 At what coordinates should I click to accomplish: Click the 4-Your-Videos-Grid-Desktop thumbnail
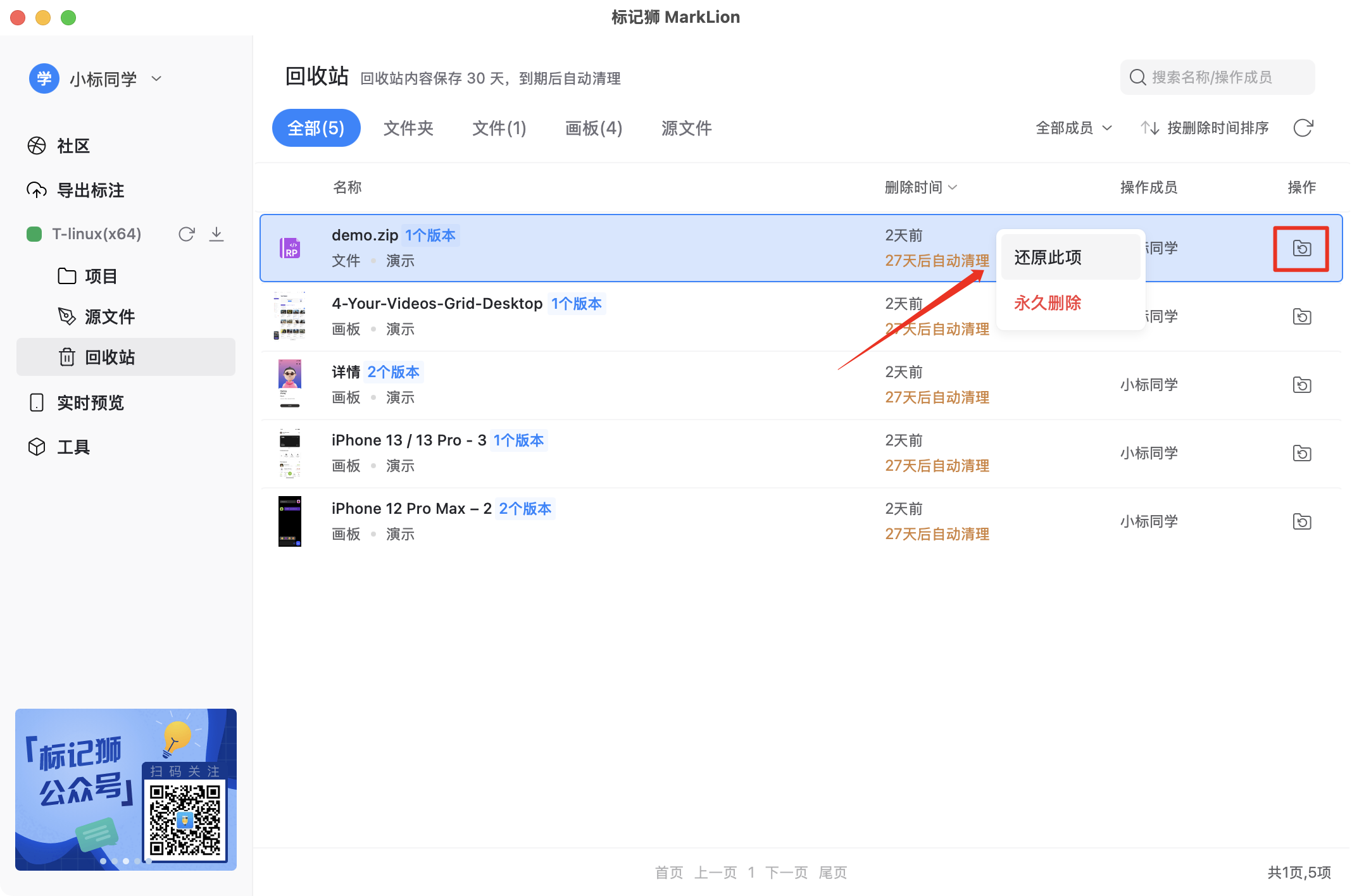click(290, 316)
